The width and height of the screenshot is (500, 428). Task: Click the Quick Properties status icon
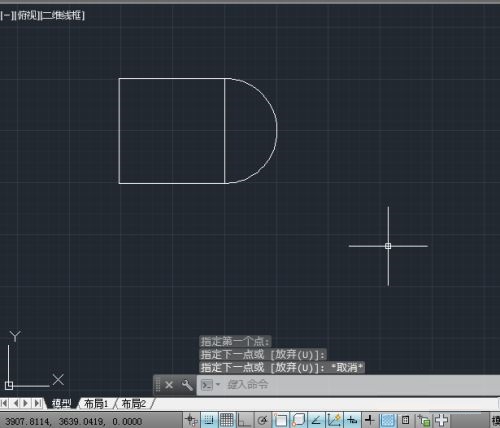coord(405,420)
